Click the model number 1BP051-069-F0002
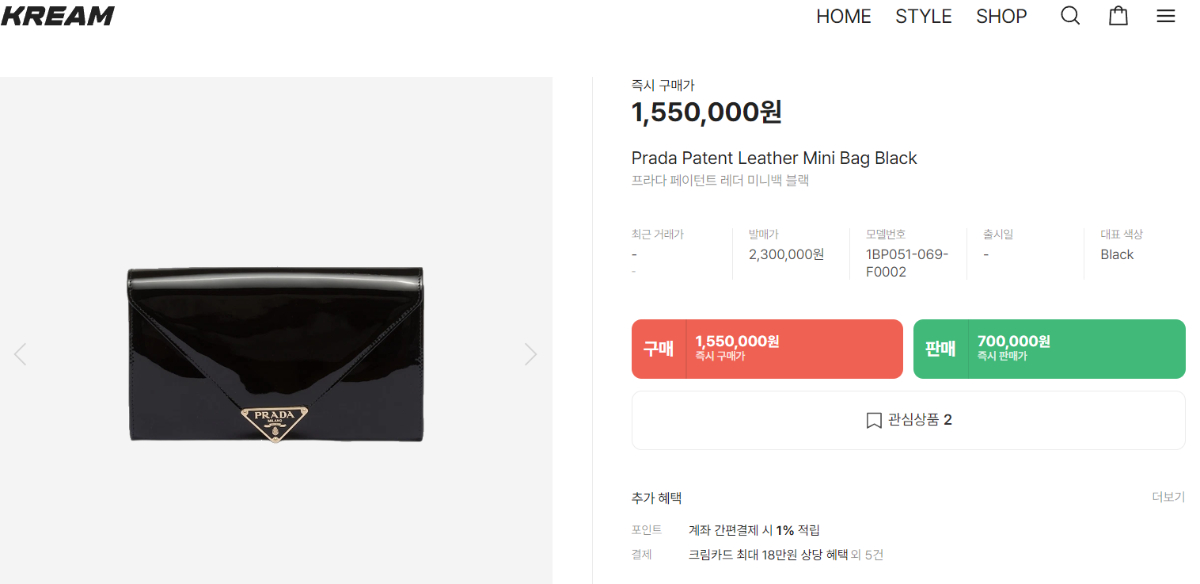1200x584 pixels. click(906, 263)
